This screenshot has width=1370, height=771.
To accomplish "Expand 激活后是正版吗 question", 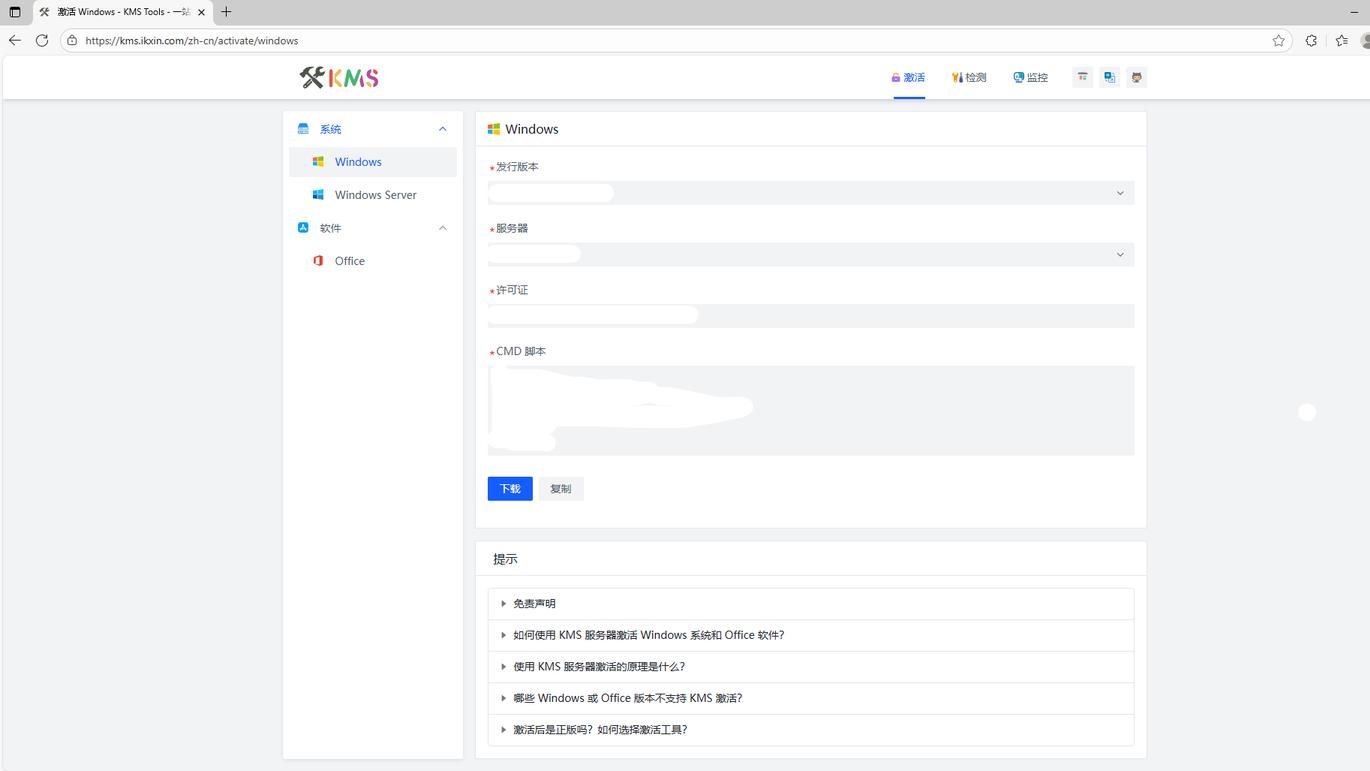I will click(x=811, y=730).
